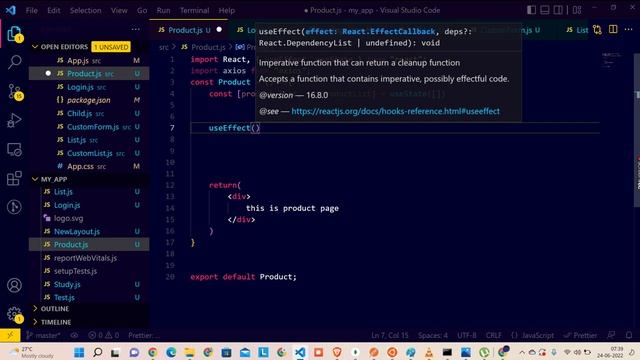Image resolution: width=640 pixels, height=360 pixels.
Task: Open Remote Explorer view in activity bar
Action: [x=14, y=150]
